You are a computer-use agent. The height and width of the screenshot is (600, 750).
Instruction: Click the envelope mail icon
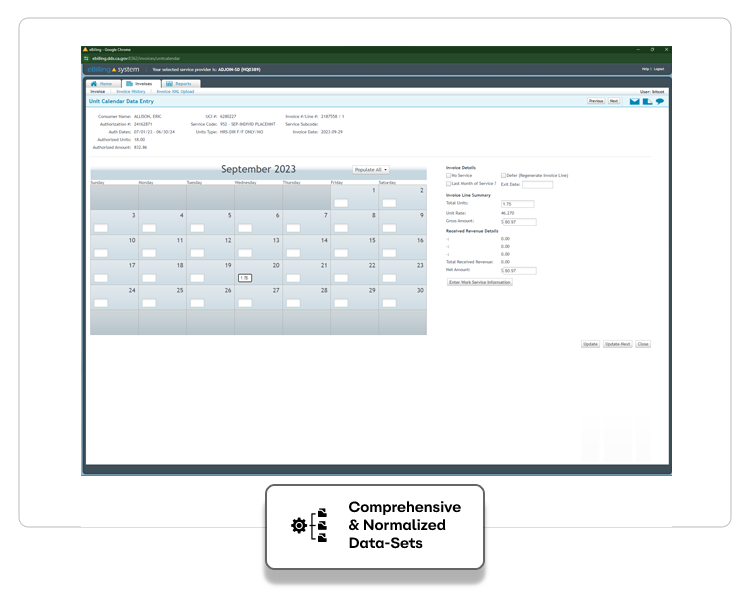click(634, 101)
